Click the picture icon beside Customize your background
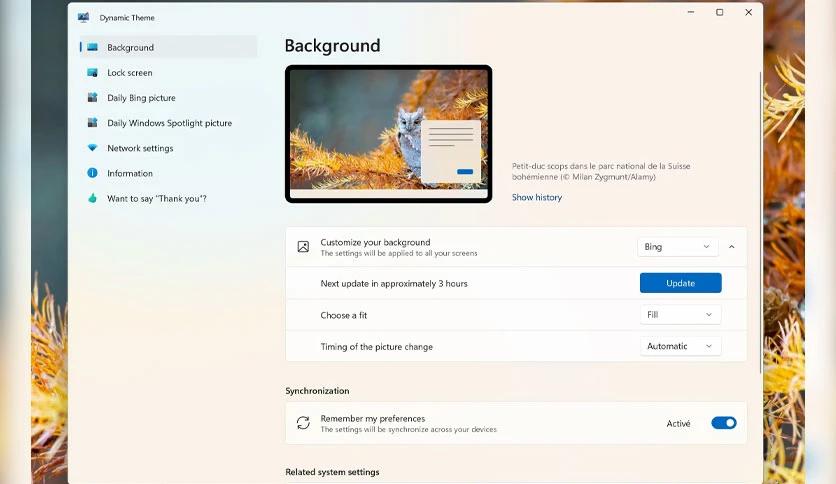This screenshot has width=836, height=484. (x=303, y=246)
